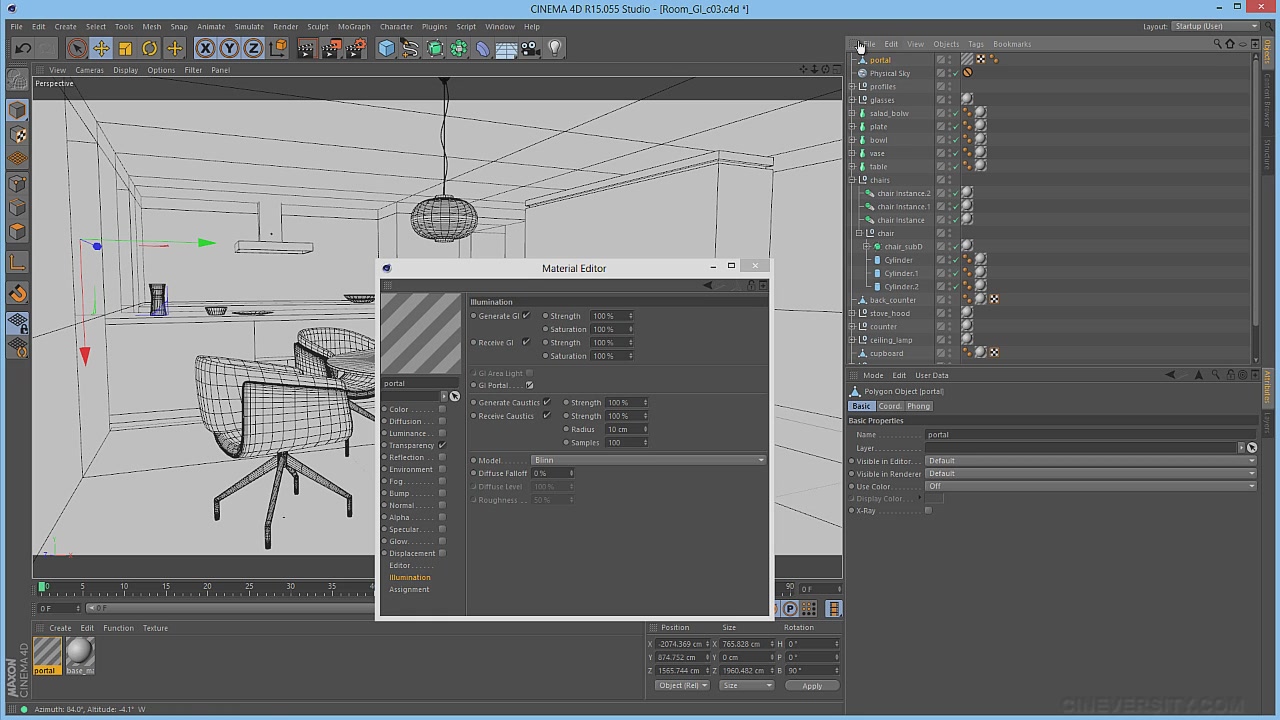Toggle Z axis lock

[253, 48]
